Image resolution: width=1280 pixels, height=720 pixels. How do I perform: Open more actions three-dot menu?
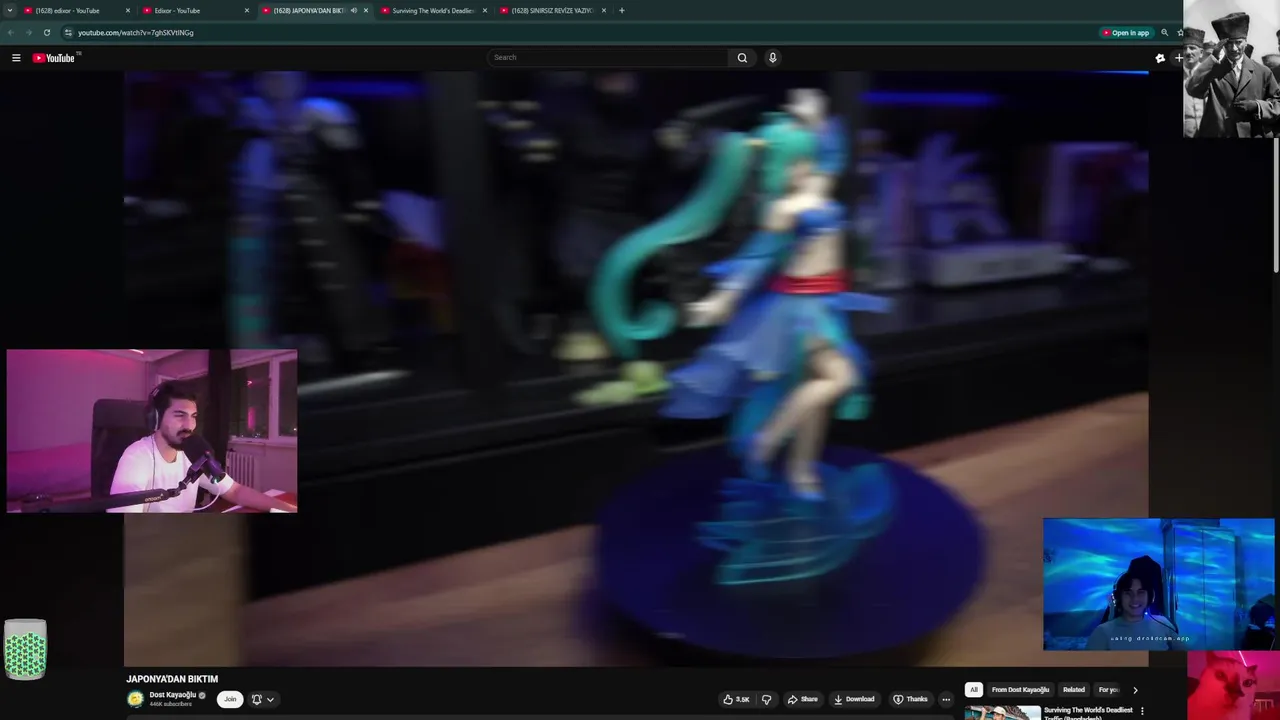(946, 699)
